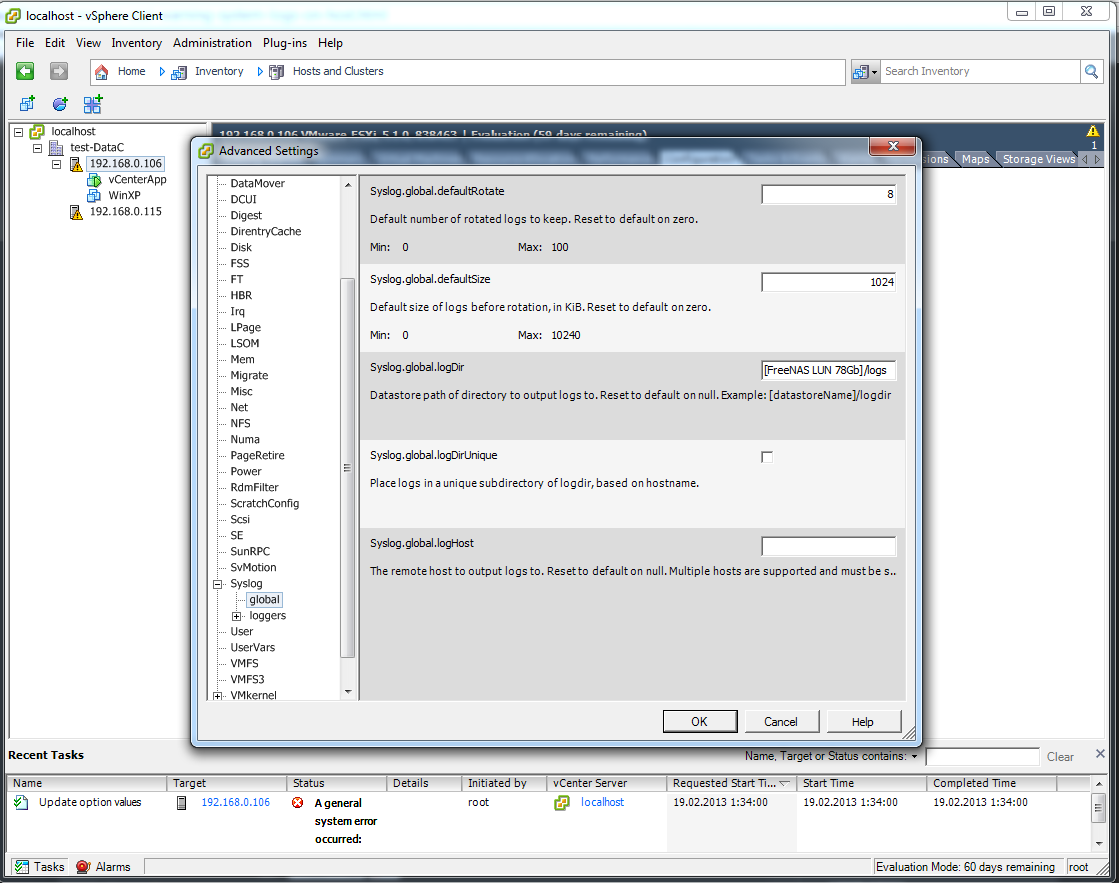The image size is (1119, 883).
Task: Open the Alarms panel icon
Action: click(83, 867)
